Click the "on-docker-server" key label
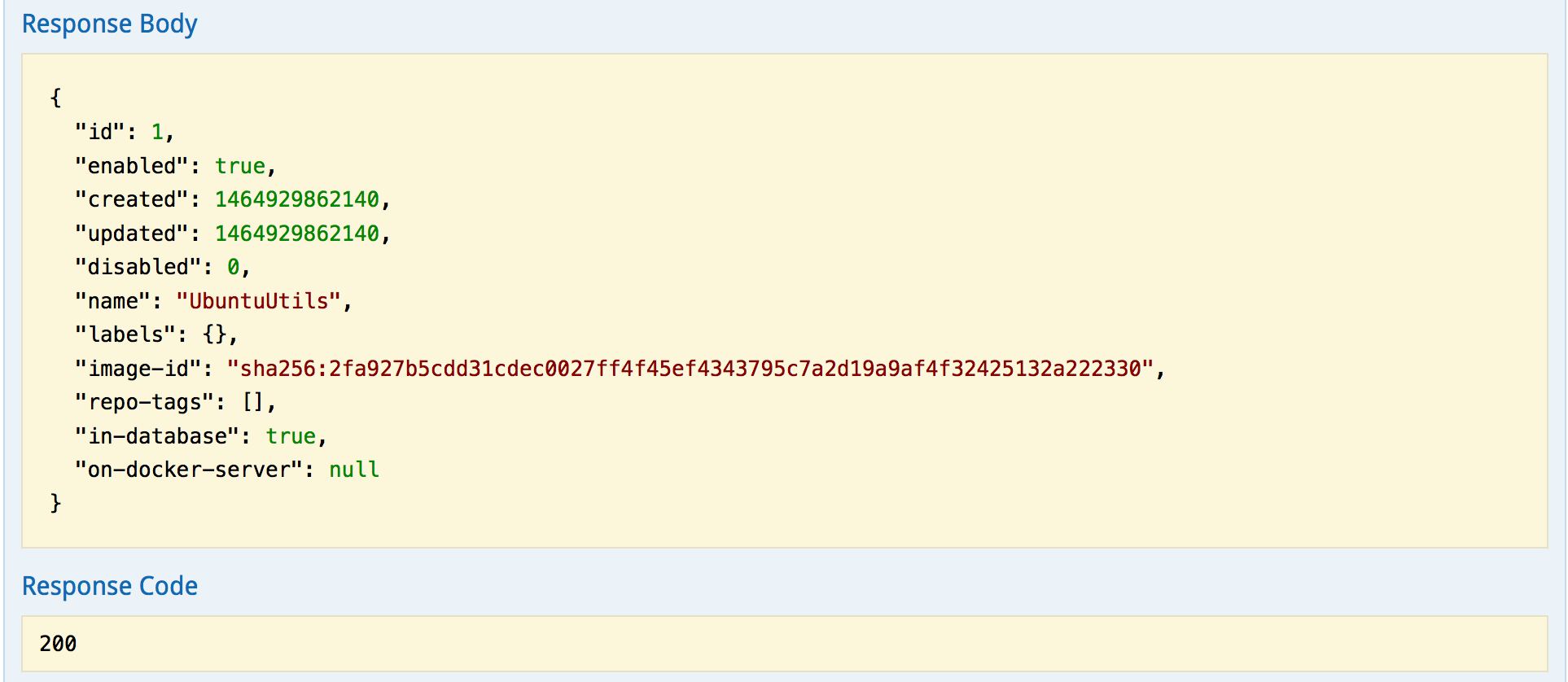 click(x=189, y=470)
